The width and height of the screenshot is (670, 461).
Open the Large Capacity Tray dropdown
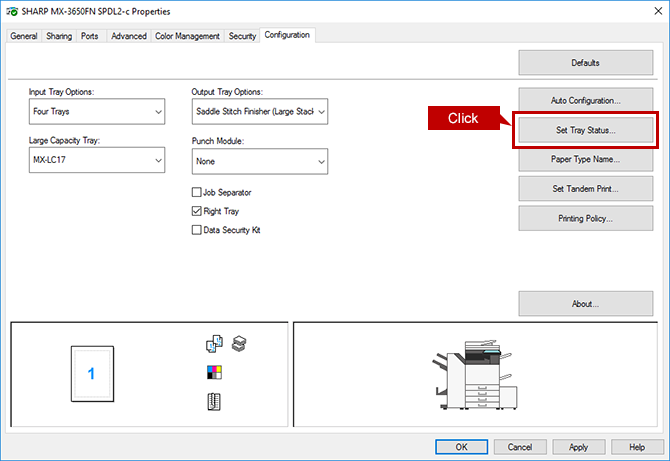tap(97, 160)
